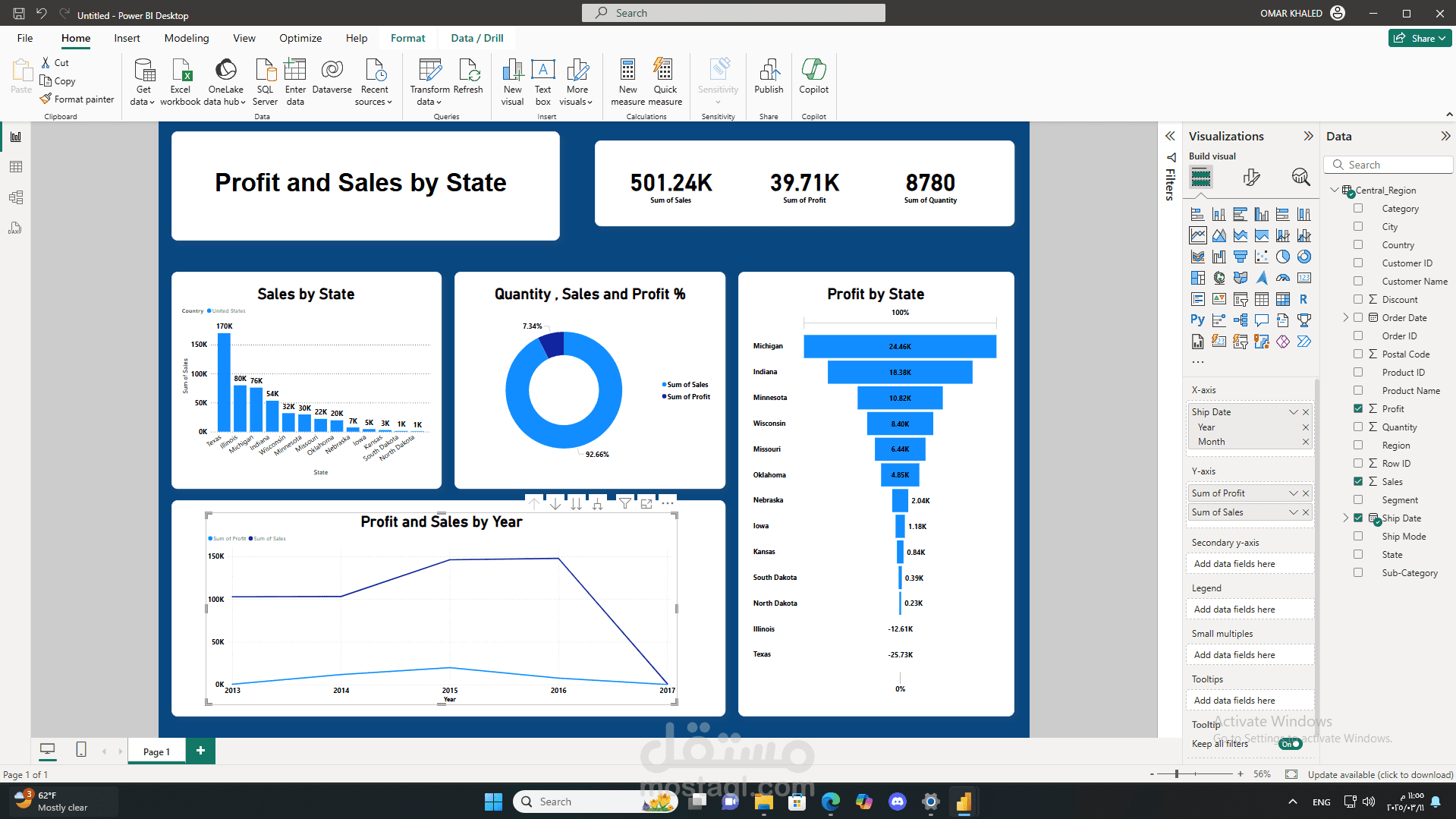
Task: Refresh the report data
Action: click(468, 76)
